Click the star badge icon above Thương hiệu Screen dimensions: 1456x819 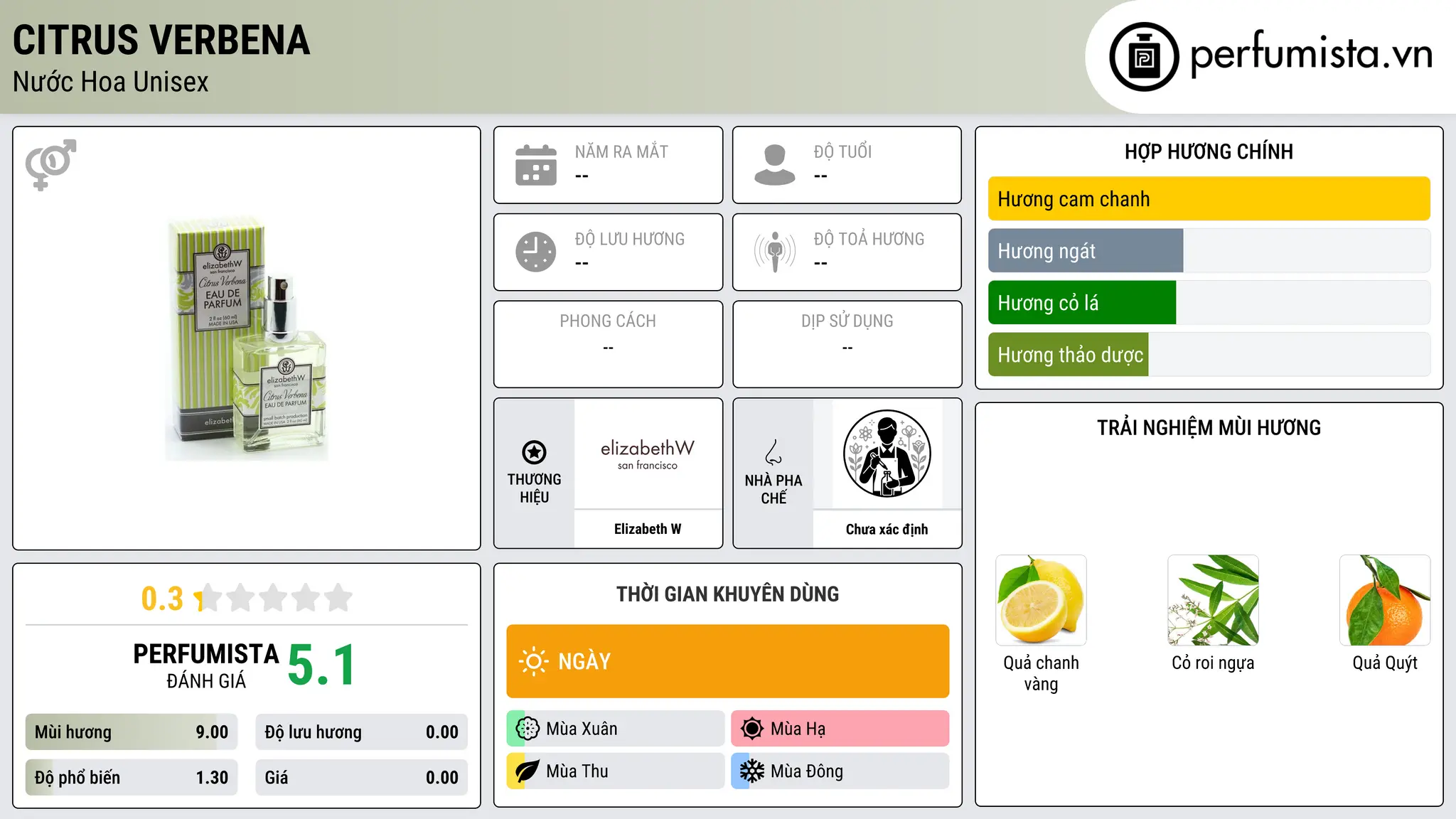pos(534,452)
